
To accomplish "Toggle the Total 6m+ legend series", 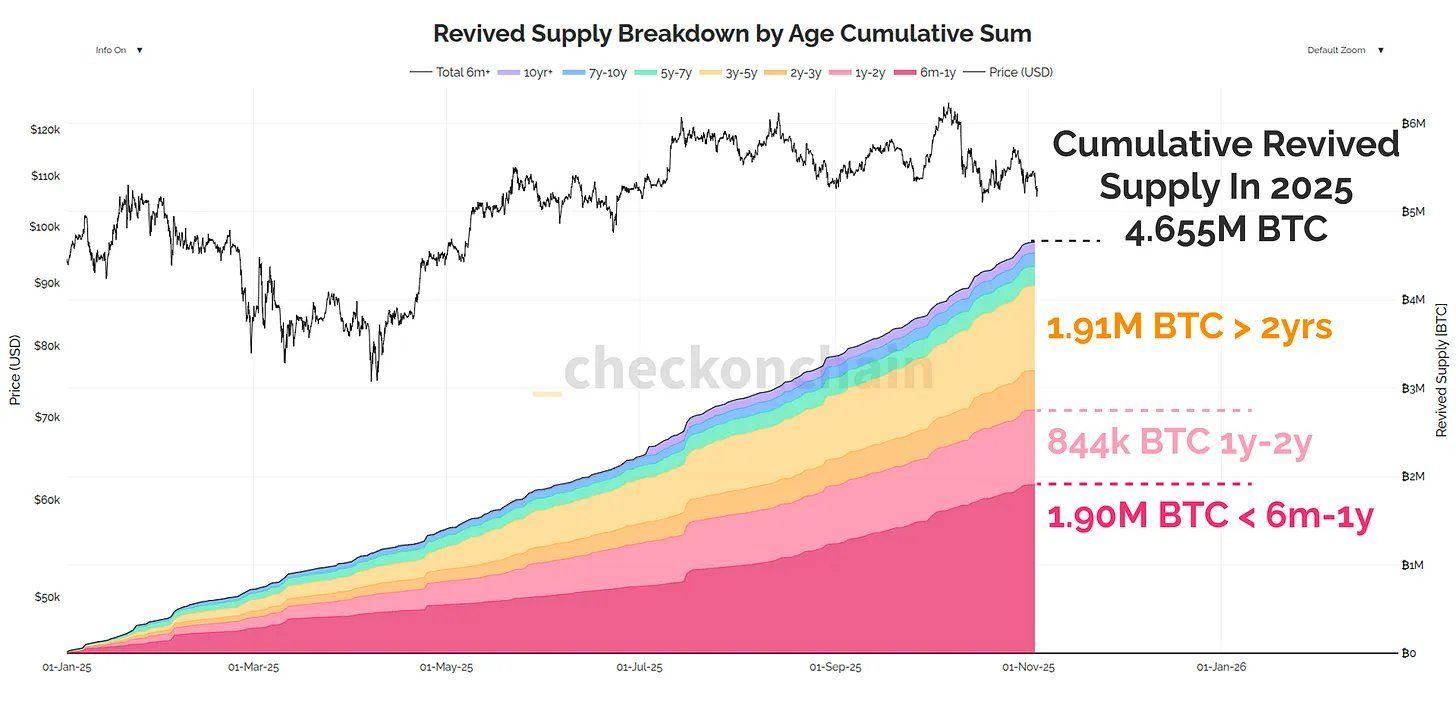I will pyautogui.click(x=463, y=72).
